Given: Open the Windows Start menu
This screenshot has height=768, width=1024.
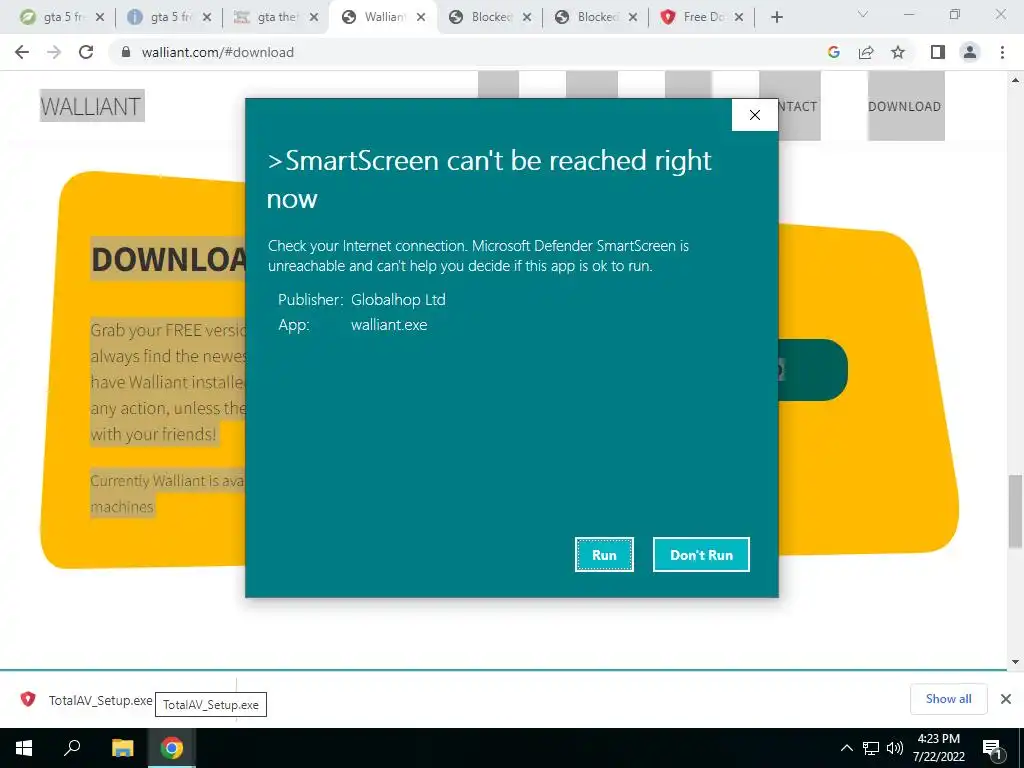Looking at the screenshot, I should point(24,748).
